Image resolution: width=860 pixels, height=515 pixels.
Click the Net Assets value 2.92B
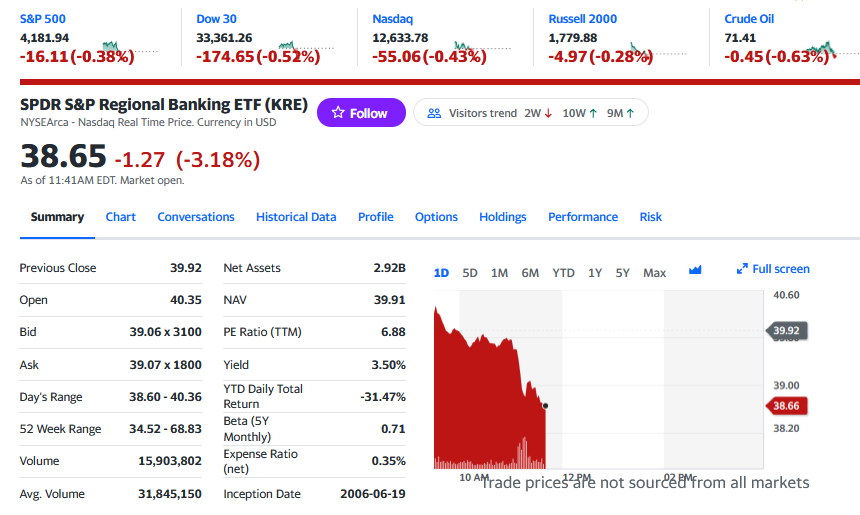(389, 268)
